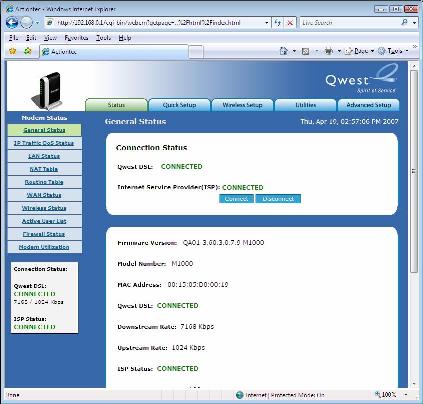
Task: Click the Internet zone globe icon
Action: point(239,395)
